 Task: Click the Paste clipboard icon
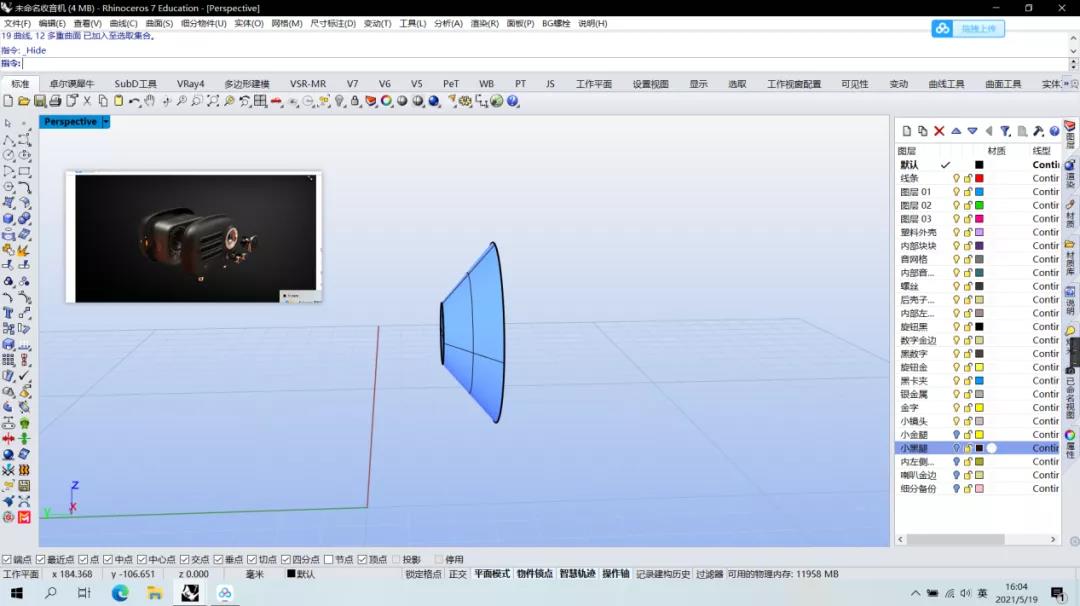[x=118, y=101]
